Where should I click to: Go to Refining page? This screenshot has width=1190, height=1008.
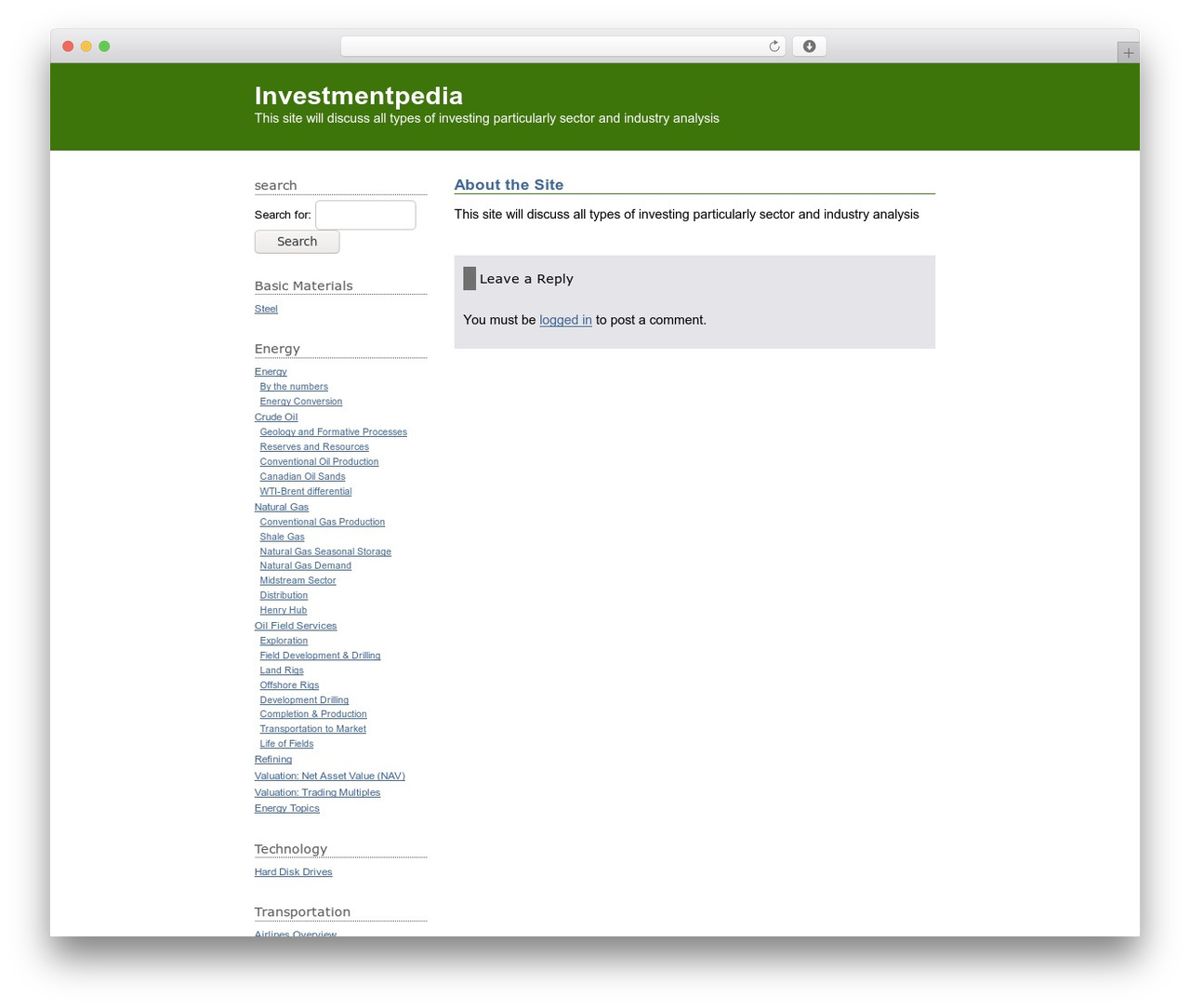[273, 761]
